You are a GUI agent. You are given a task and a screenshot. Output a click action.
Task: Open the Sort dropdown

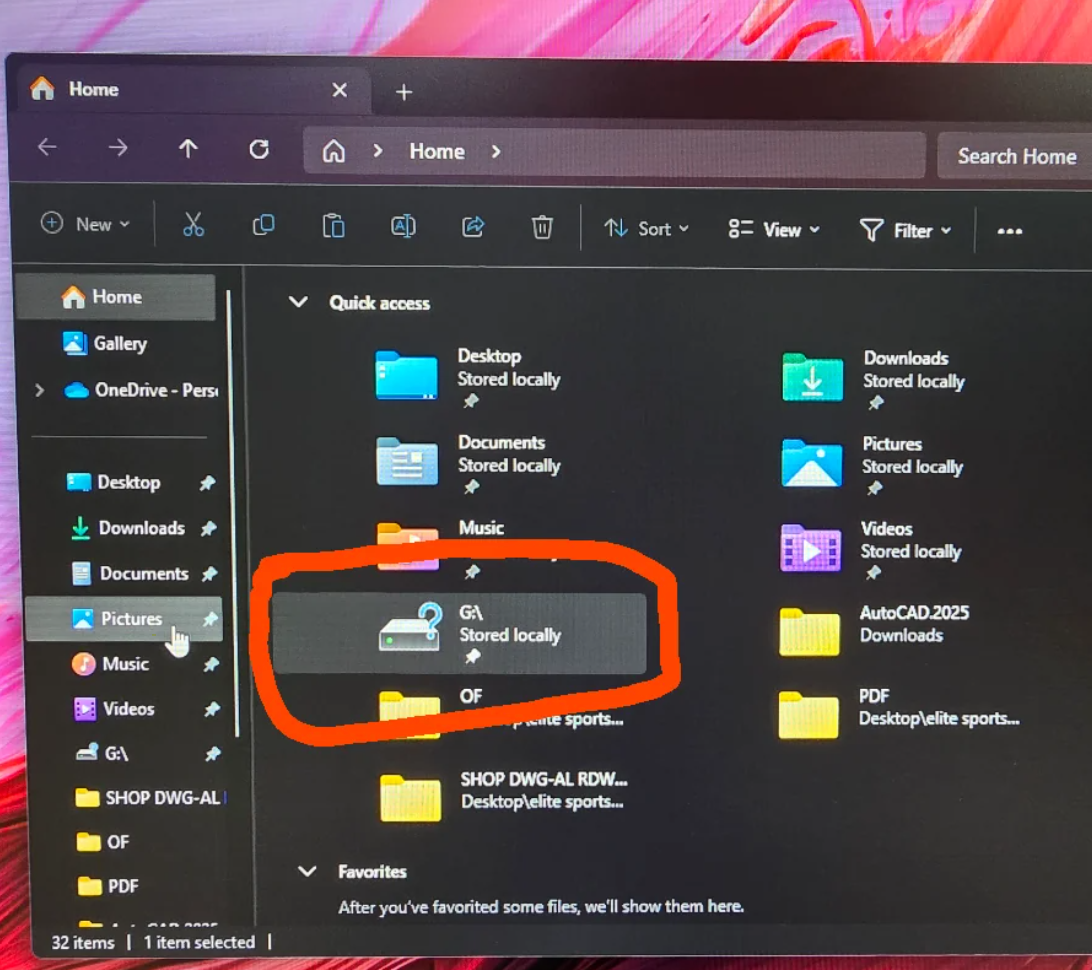coord(648,229)
